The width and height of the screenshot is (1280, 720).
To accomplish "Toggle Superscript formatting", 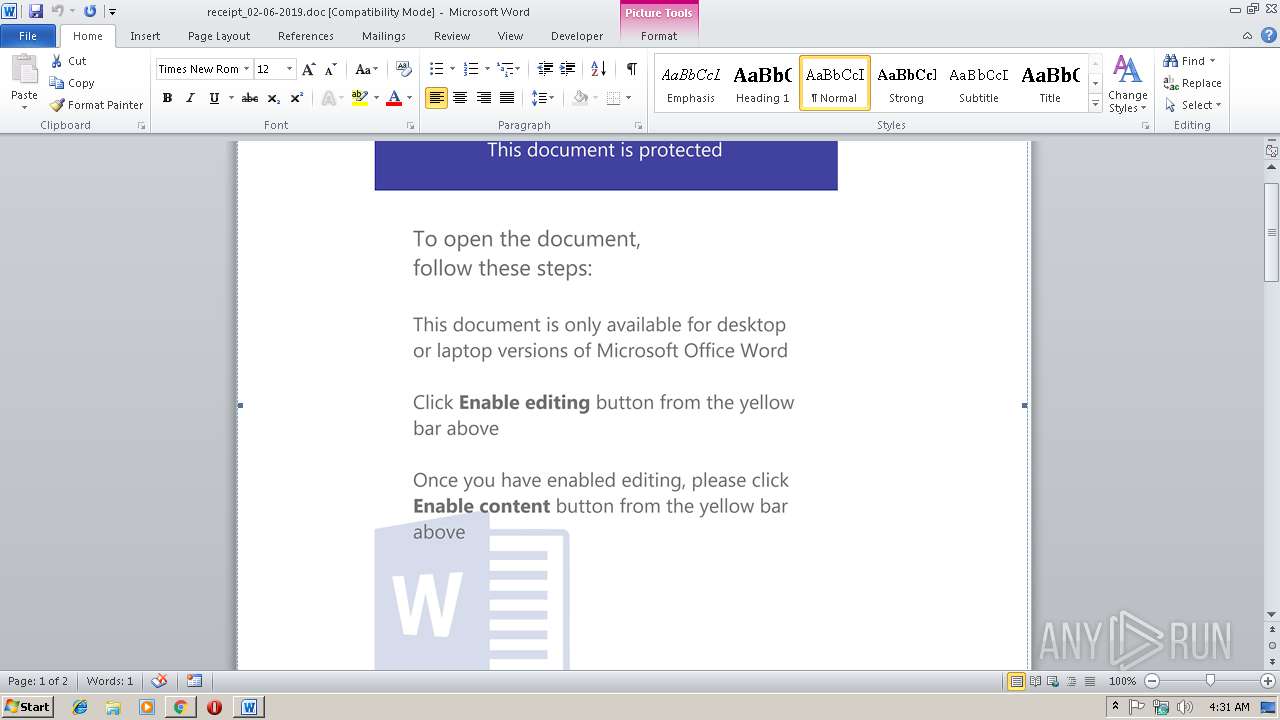I will (296, 98).
